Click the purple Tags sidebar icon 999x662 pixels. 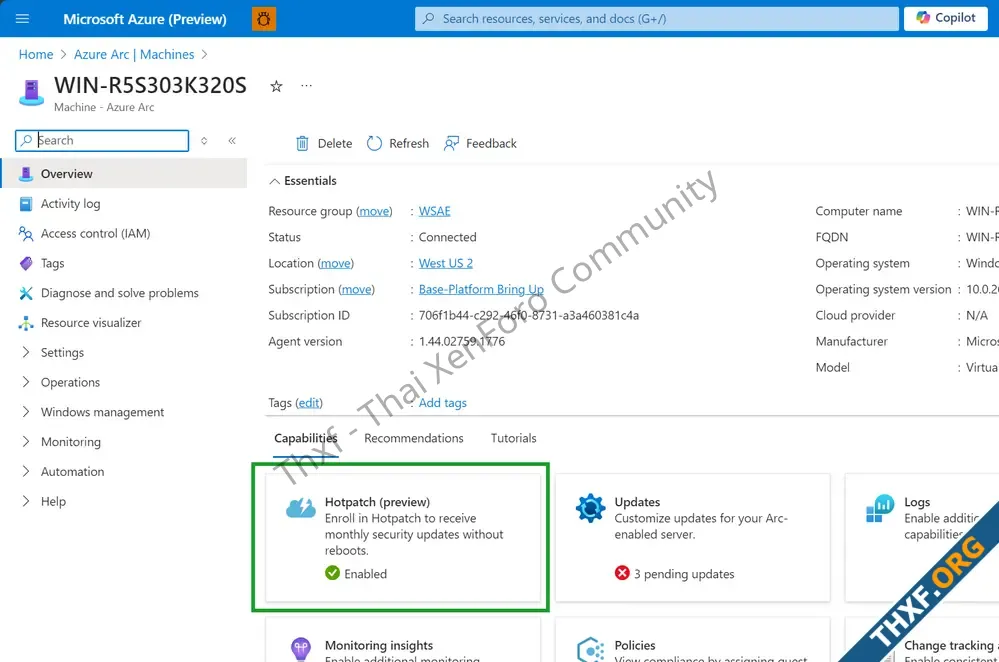(25, 263)
